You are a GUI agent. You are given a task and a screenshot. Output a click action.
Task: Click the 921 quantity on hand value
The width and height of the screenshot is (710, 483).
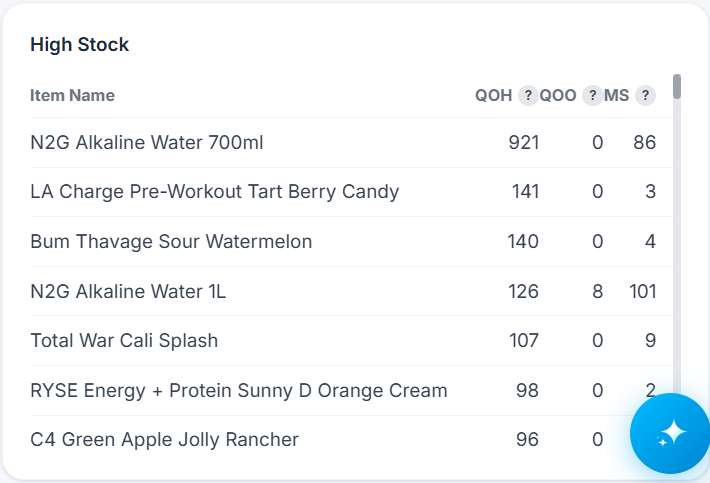coord(523,143)
